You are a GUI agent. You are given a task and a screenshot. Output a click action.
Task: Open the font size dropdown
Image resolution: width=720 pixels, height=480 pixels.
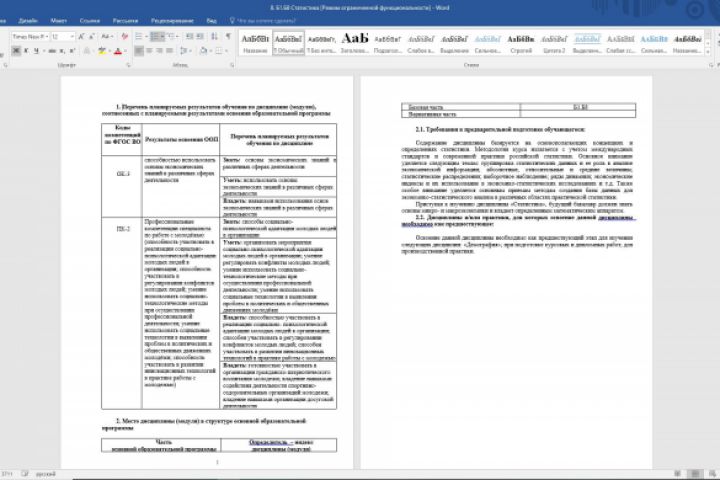point(72,36)
